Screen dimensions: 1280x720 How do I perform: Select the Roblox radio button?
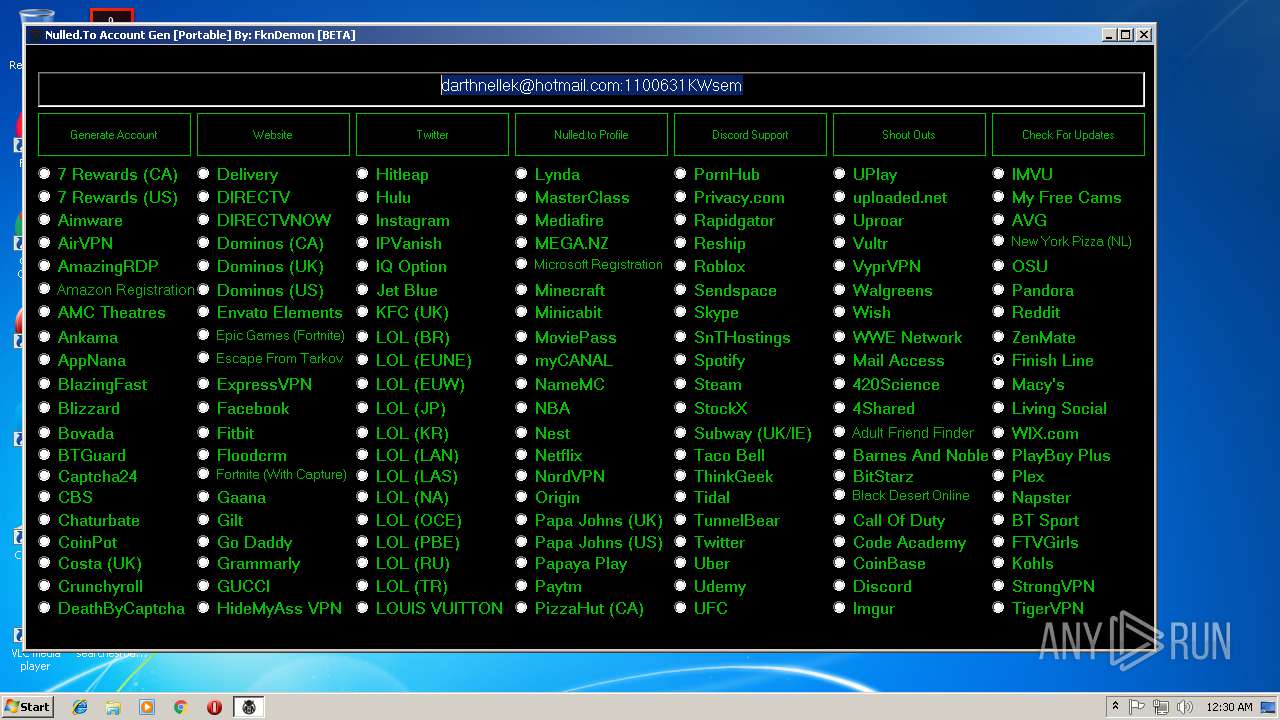pos(680,266)
